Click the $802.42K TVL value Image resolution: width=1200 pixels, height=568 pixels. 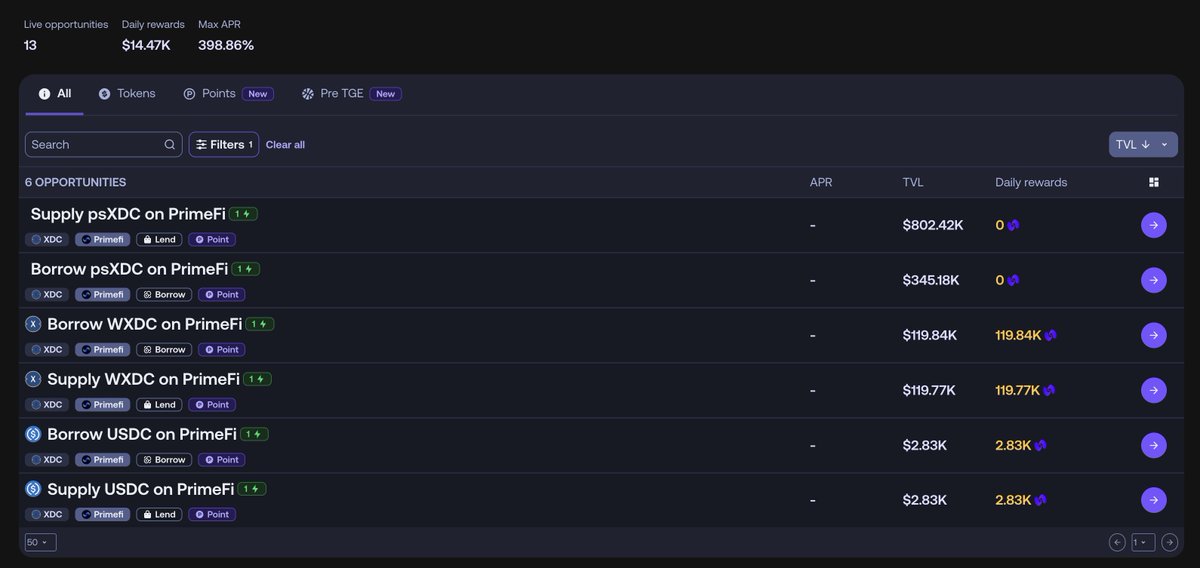(x=933, y=225)
